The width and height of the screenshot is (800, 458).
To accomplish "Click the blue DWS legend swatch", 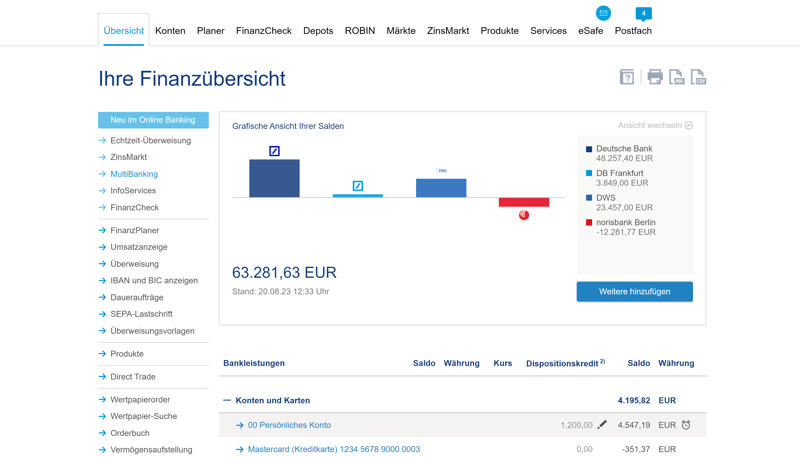I will tap(589, 198).
